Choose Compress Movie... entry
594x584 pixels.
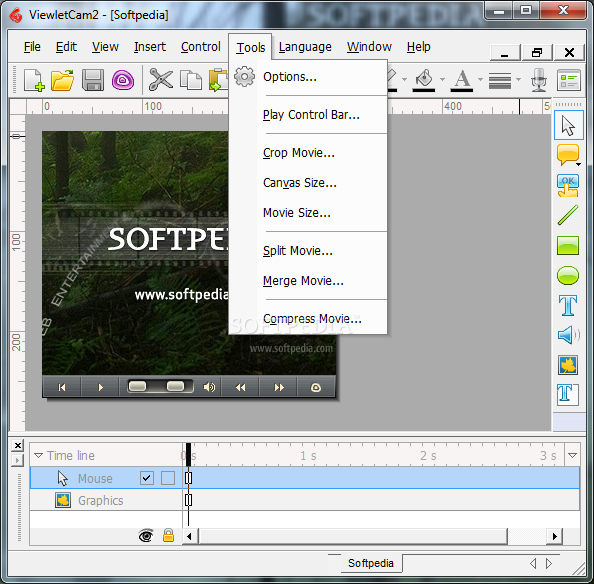[x=312, y=319]
